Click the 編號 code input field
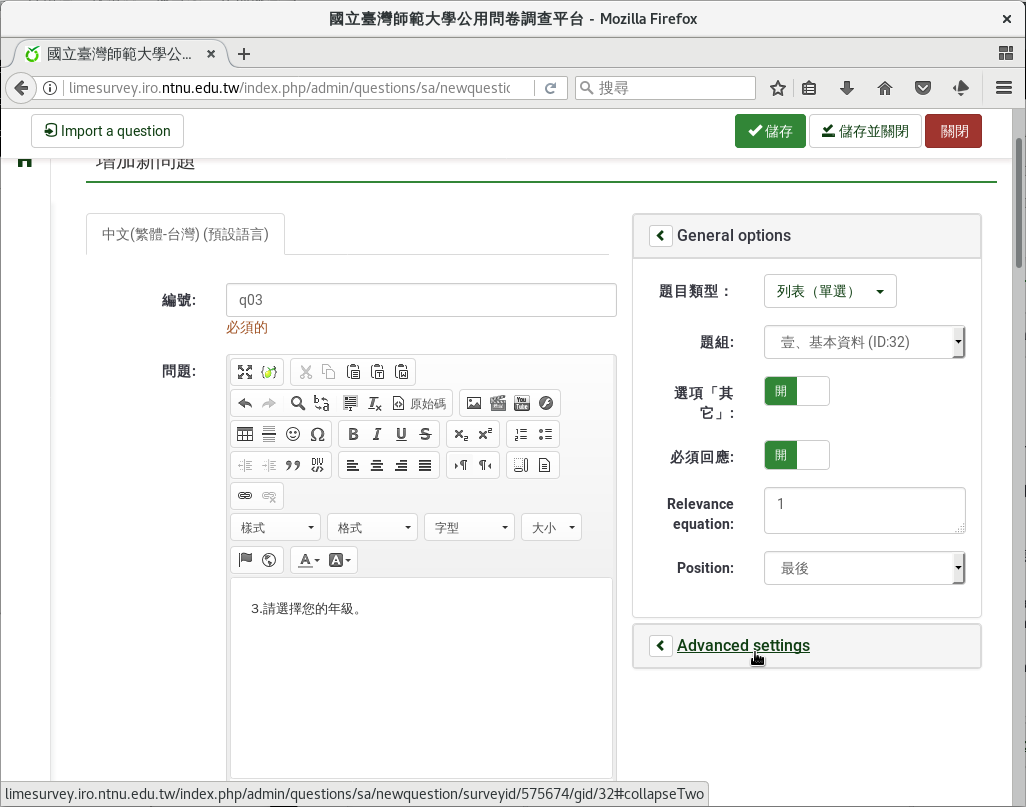This screenshot has width=1026, height=807. point(421,300)
